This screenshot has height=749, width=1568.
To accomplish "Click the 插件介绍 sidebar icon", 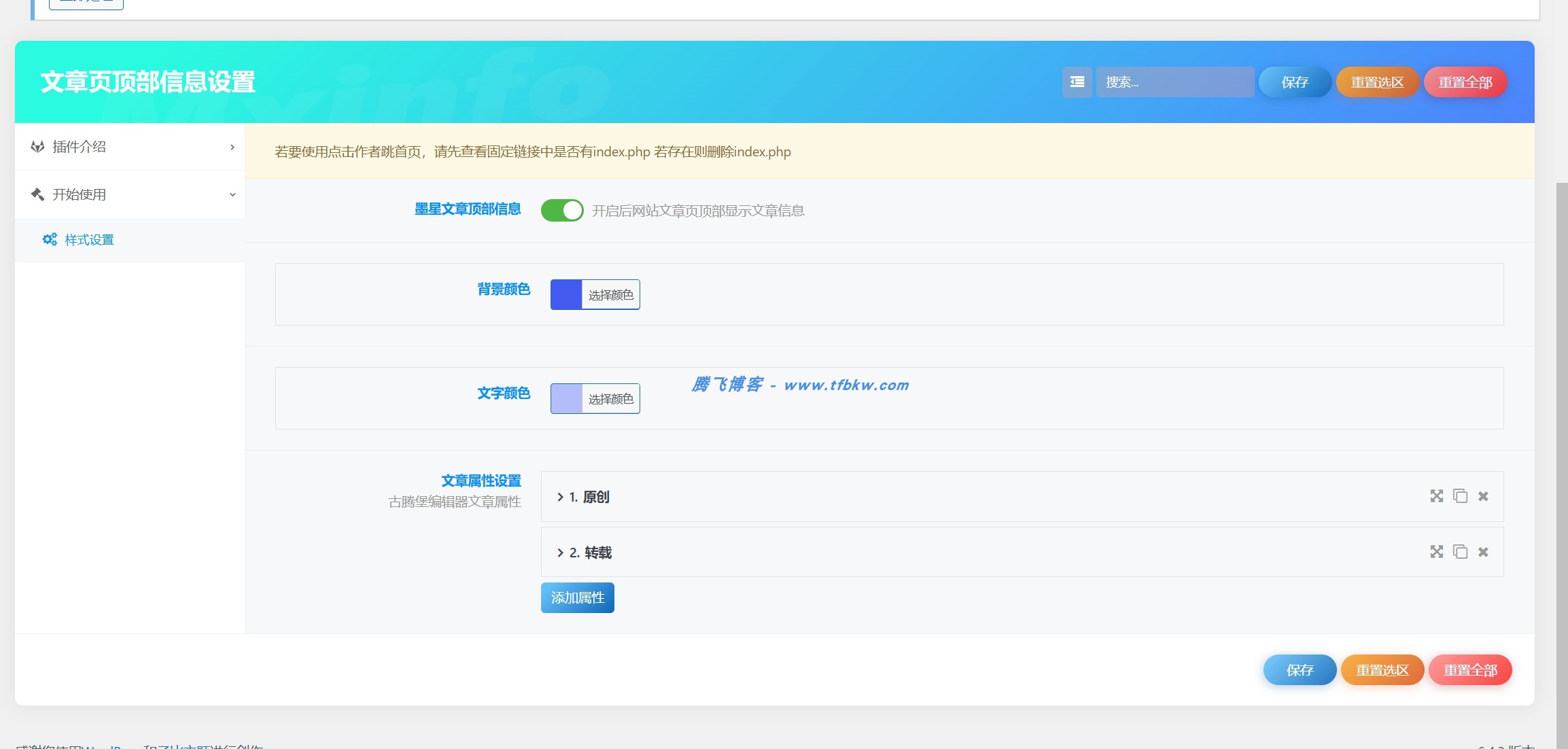I will pyautogui.click(x=38, y=147).
